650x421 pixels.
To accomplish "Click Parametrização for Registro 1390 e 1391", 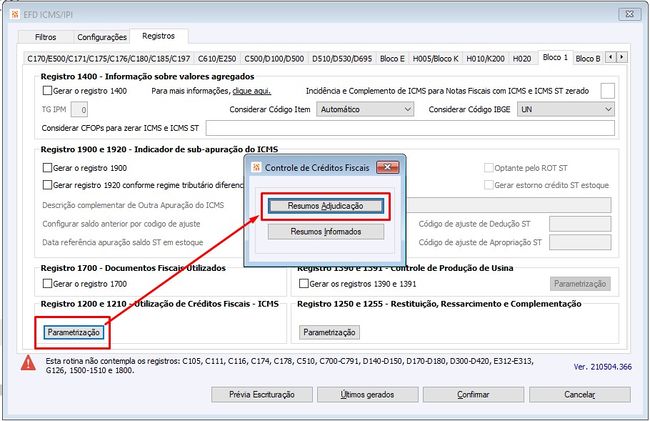I will pyautogui.click(x=580, y=284).
